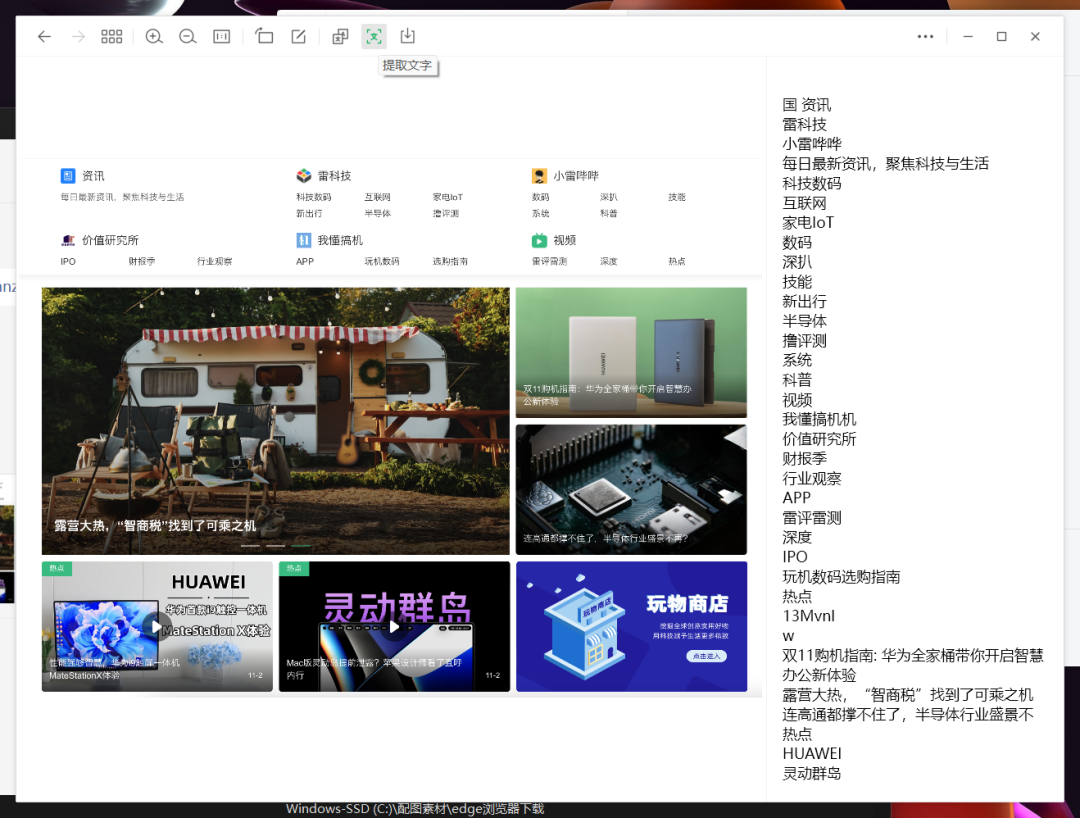Viewport: 1080px width, 818px height.
Task: Open the three-dots more options menu
Action: tap(925, 37)
